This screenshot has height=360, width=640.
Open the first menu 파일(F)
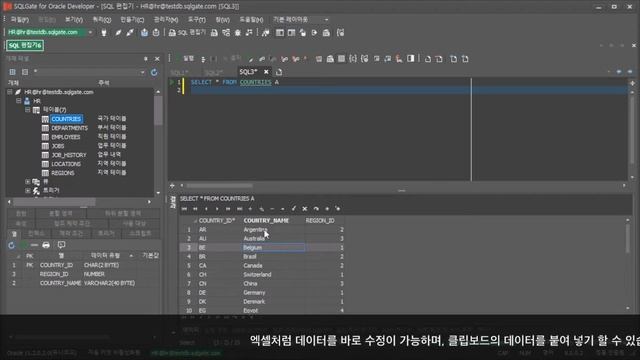[20, 20]
